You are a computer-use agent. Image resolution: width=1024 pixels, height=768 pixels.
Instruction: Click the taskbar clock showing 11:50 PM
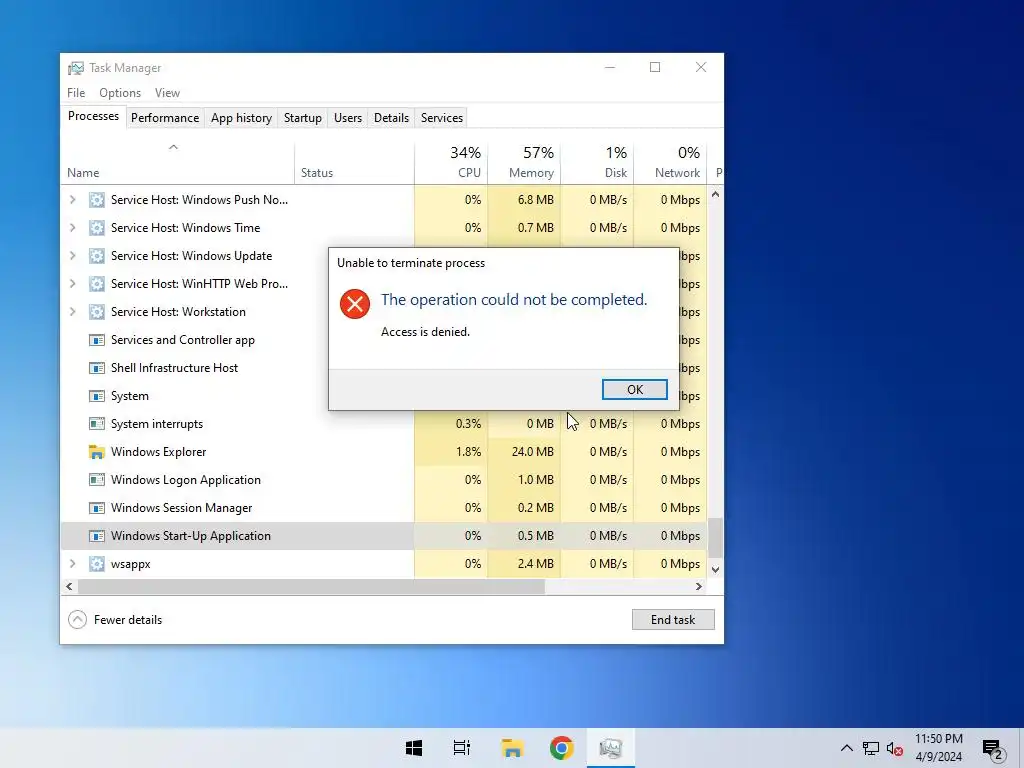938,748
